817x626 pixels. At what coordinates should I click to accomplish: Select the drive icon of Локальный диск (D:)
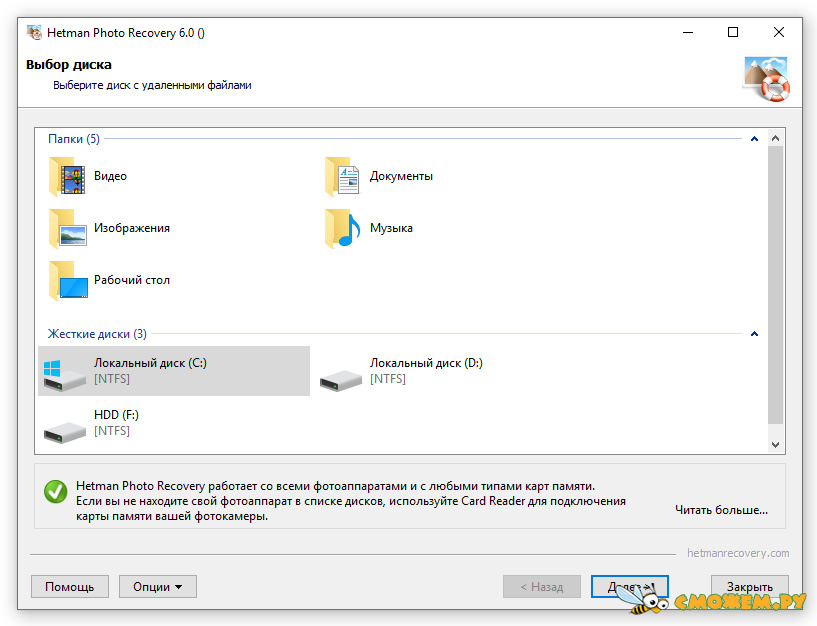[340, 380]
